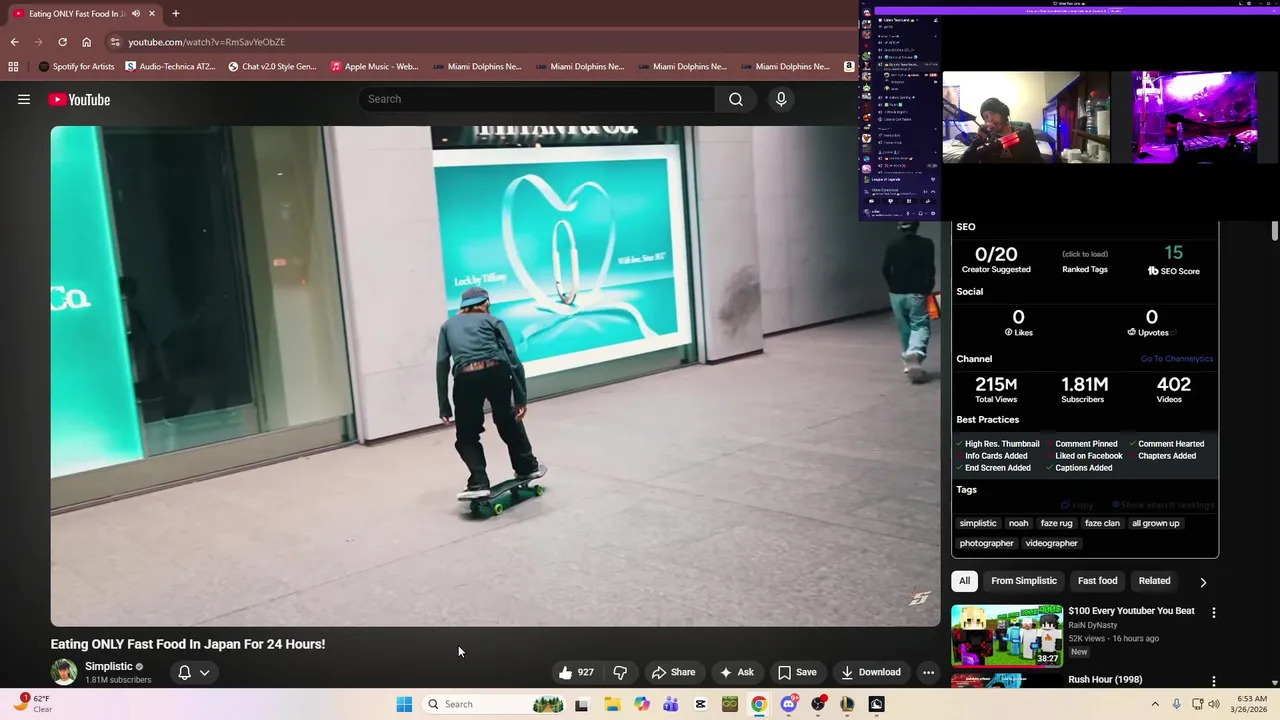The width and height of the screenshot is (1280, 720).
Task: Show more filter chips with right arrow
Action: point(1203,581)
